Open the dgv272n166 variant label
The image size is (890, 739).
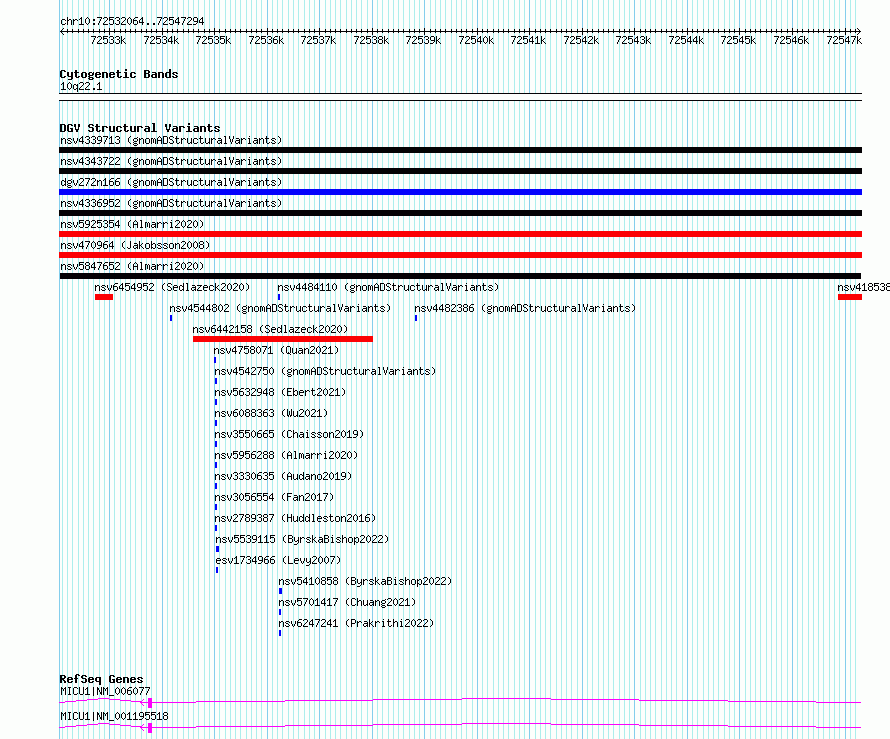pyautogui.click(x=171, y=182)
